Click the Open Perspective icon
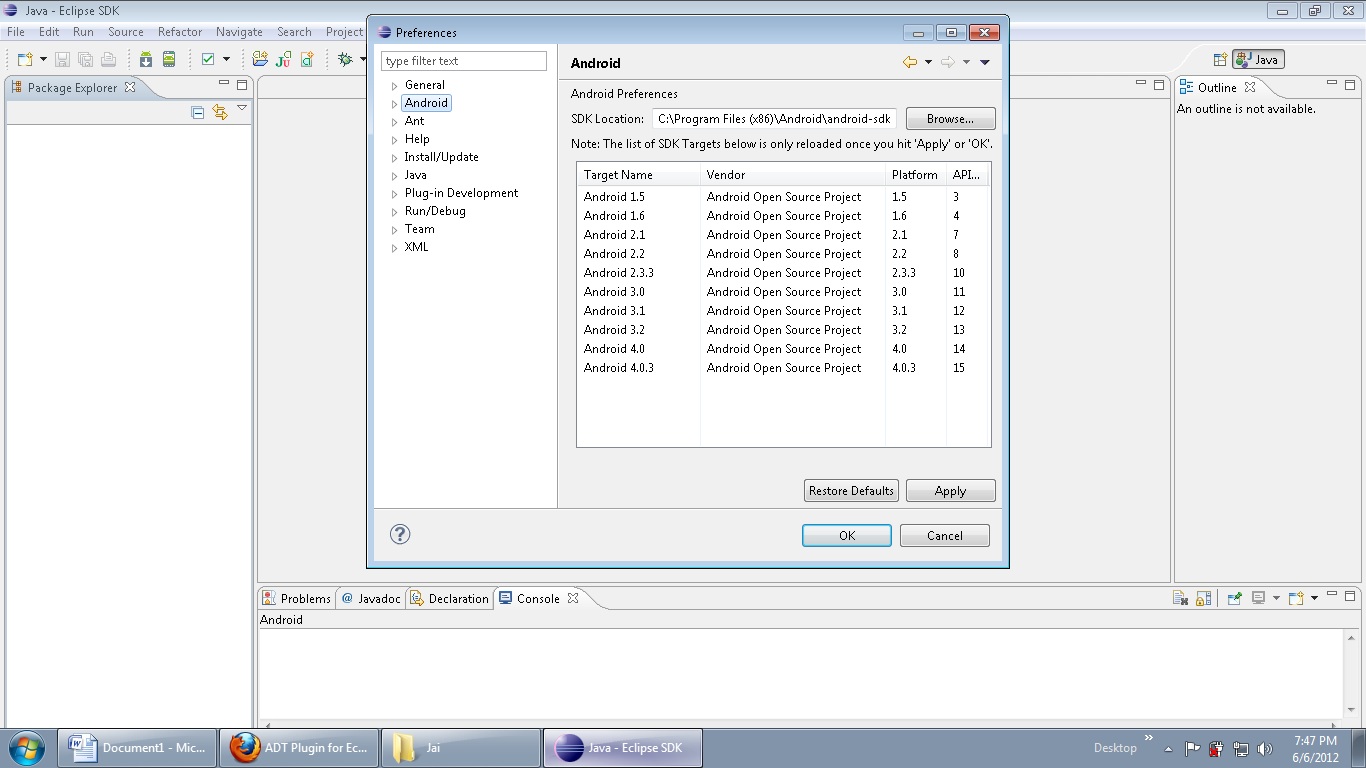Screen dimensions: 1366x768 pos(1220,60)
